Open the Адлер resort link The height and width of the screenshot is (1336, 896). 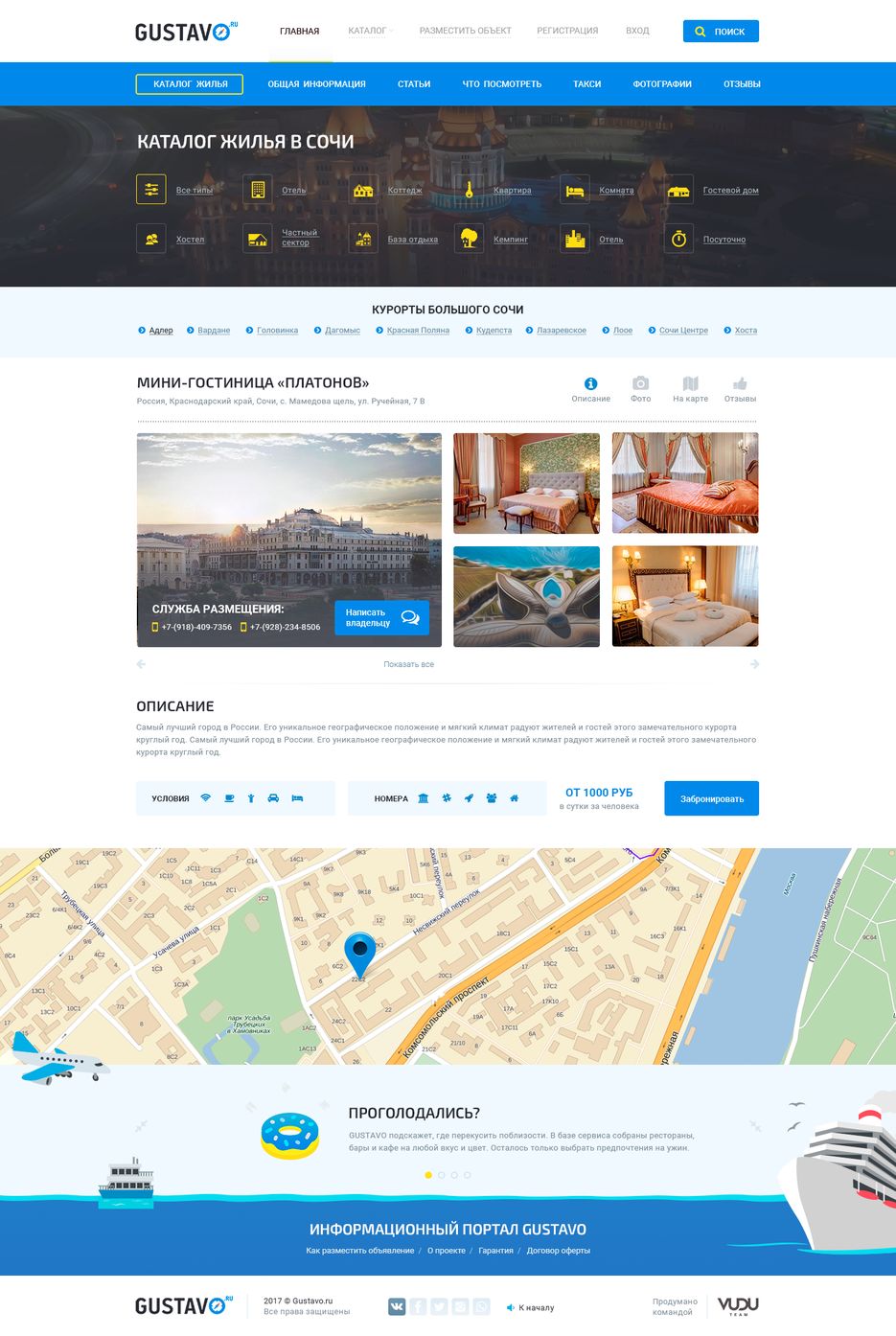(x=161, y=330)
